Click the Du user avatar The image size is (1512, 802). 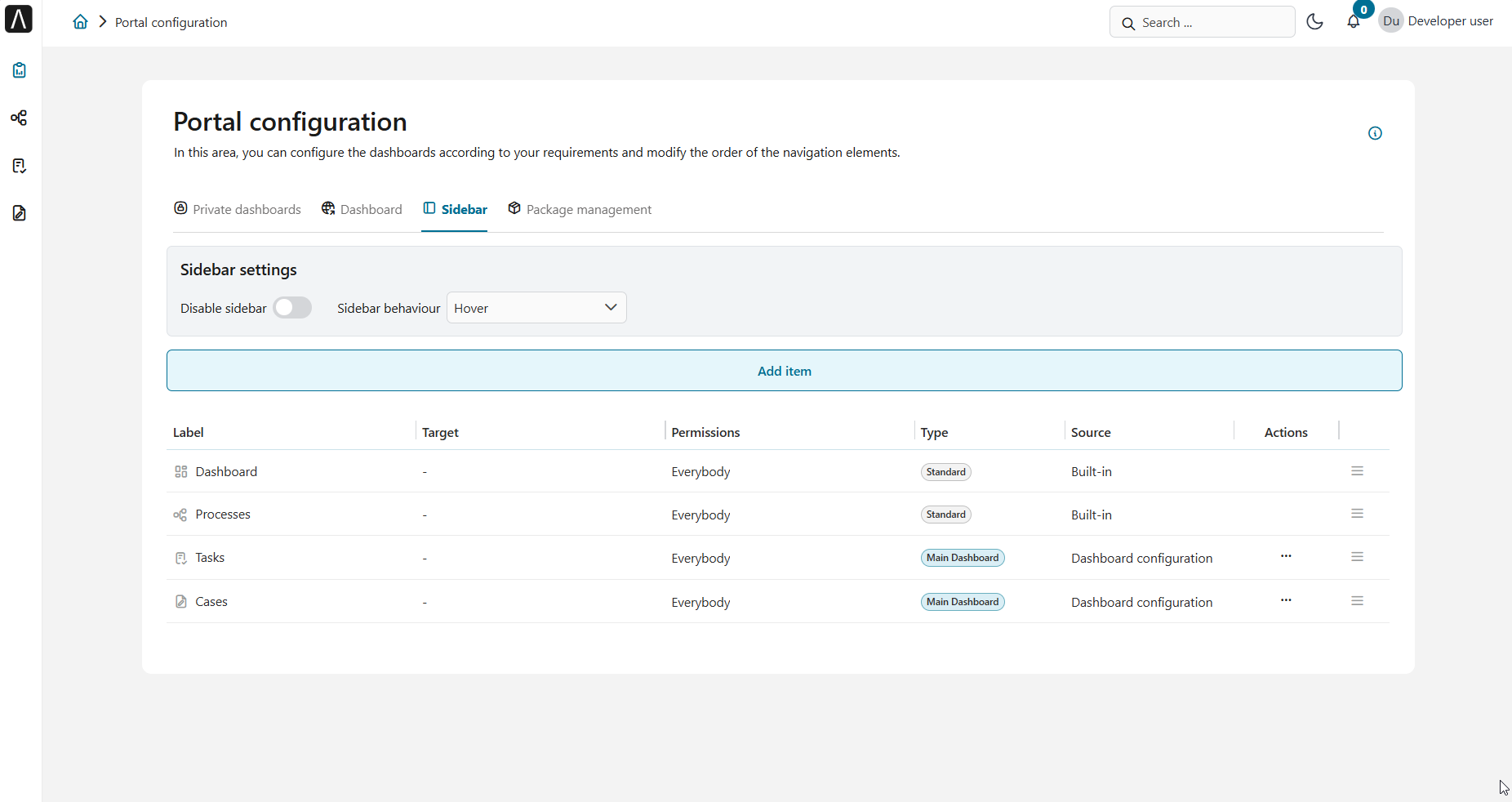1391,21
